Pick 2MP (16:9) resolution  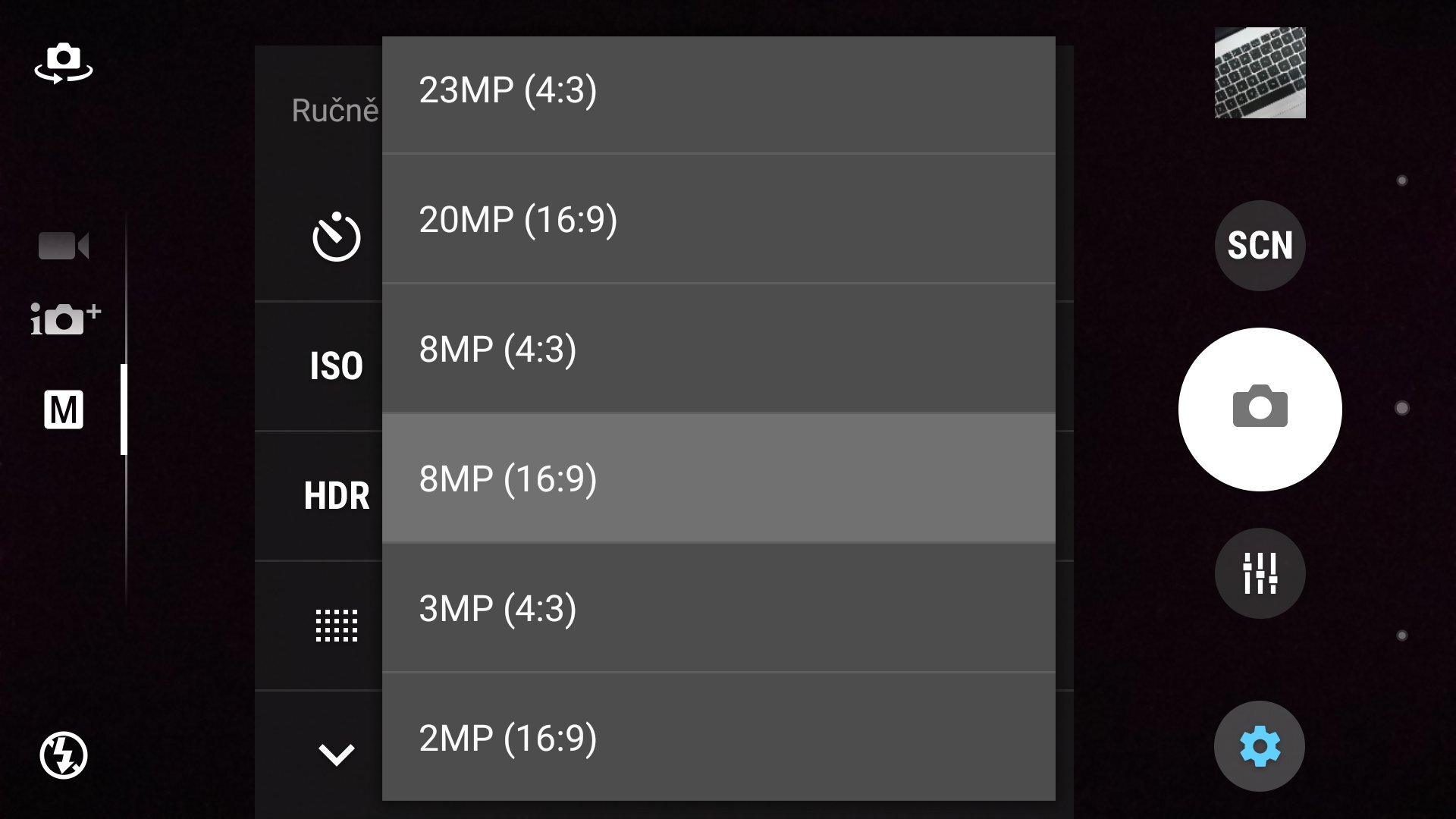point(717,737)
